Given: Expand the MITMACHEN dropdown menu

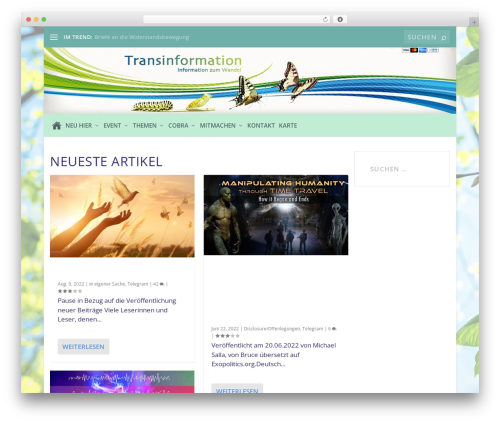Looking at the screenshot, I should [x=221, y=126].
